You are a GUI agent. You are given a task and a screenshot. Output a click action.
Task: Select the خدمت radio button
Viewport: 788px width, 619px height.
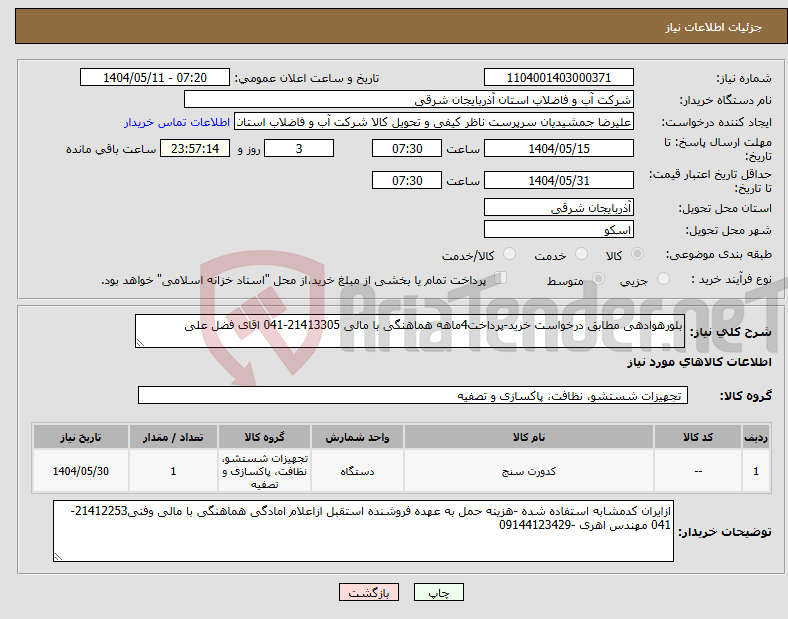[x=581, y=254]
